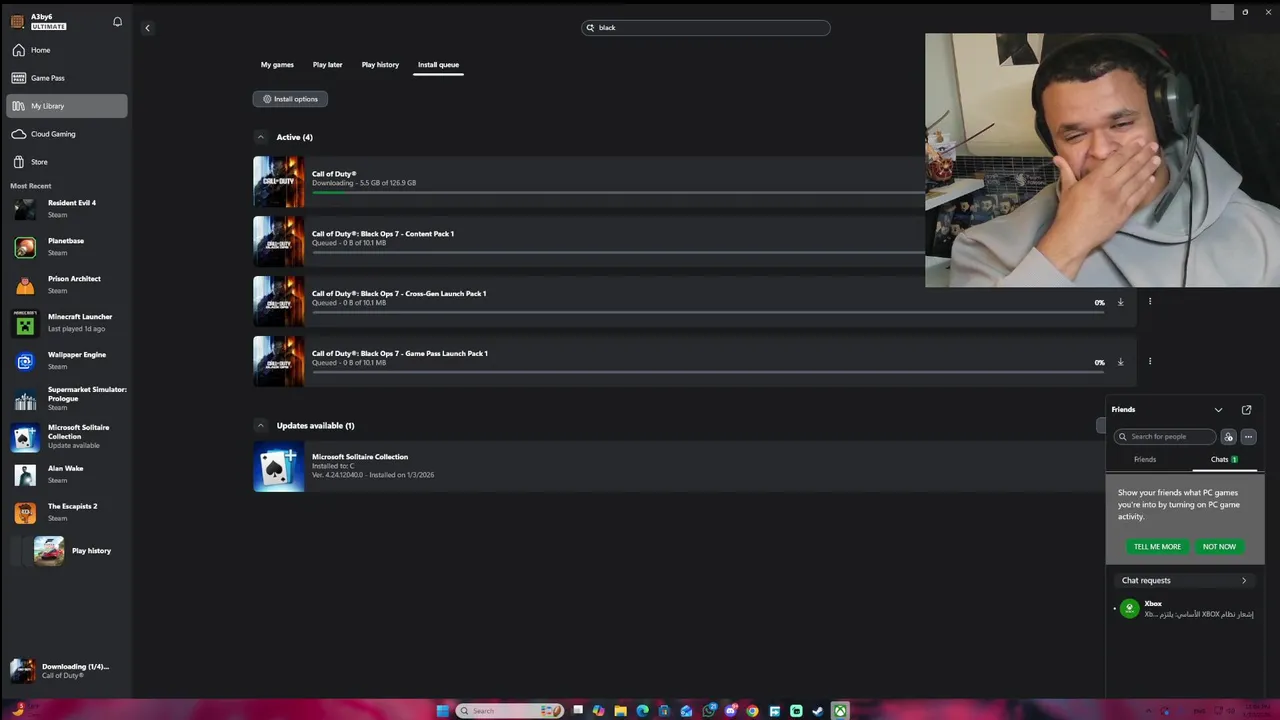Click the find-friends icon next to search
Viewport: 1280px width, 720px height.
[1229, 437]
